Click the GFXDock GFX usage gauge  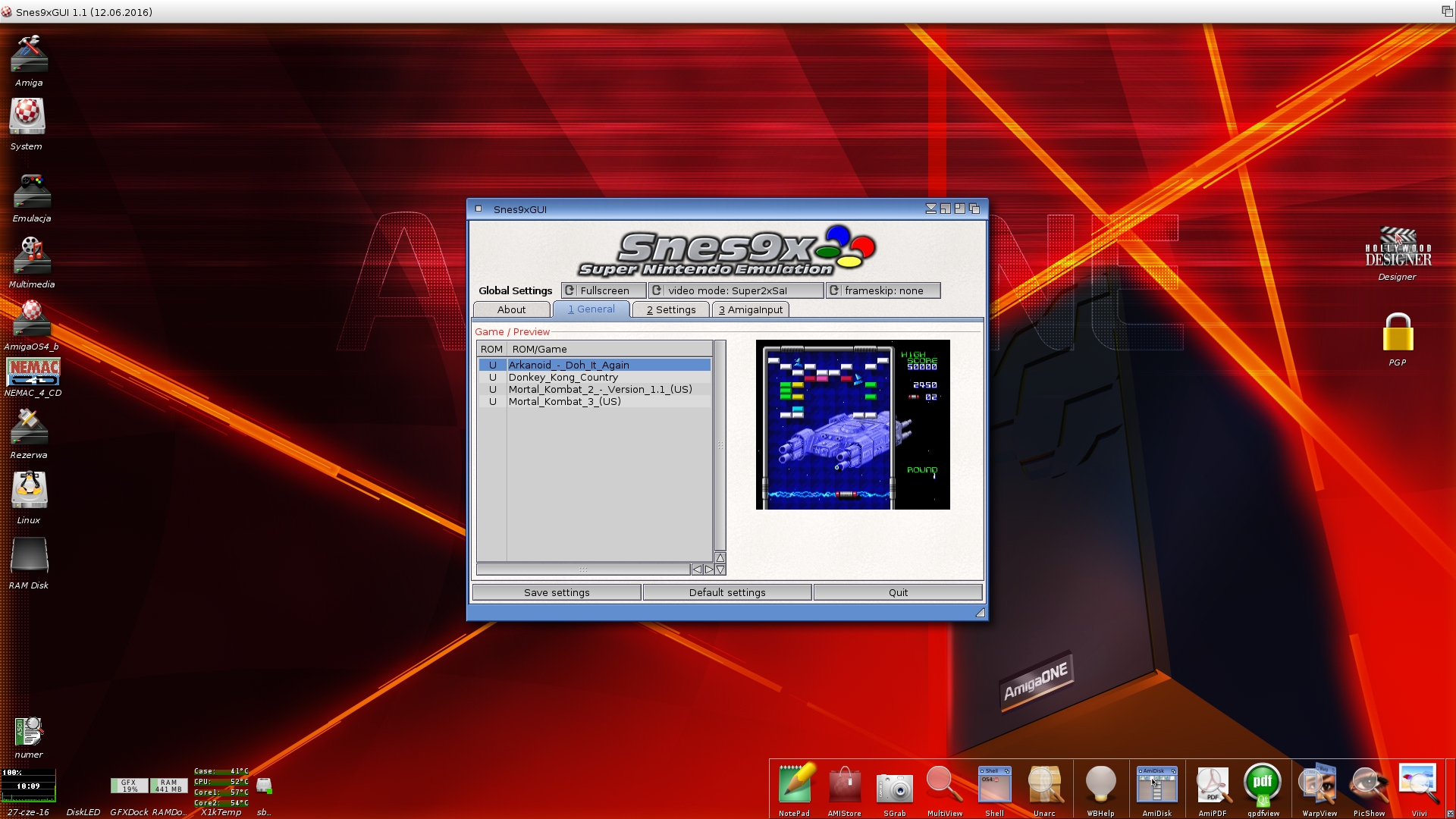click(129, 786)
